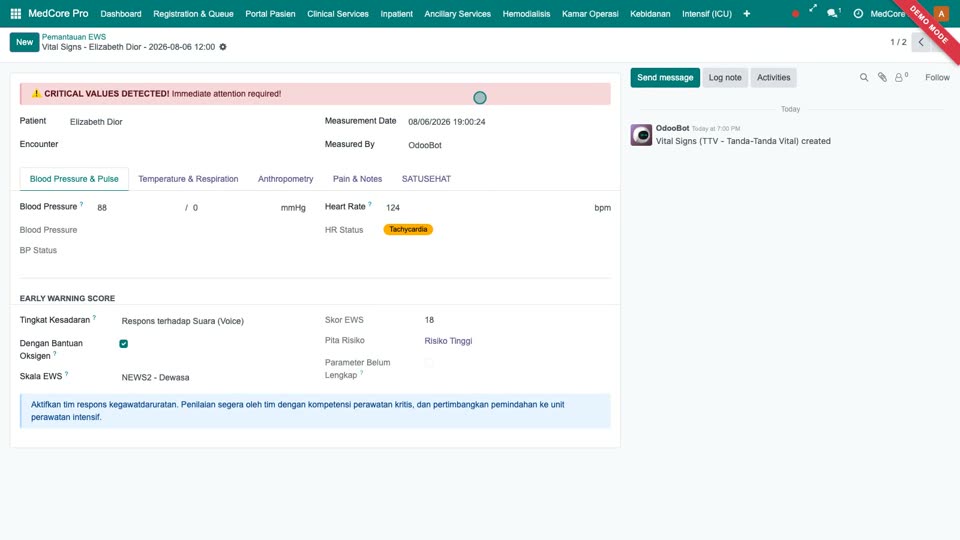This screenshot has width=960, height=540.
Task: Open Measurement Date picker field
Action: pyautogui.click(x=508, y=122)
